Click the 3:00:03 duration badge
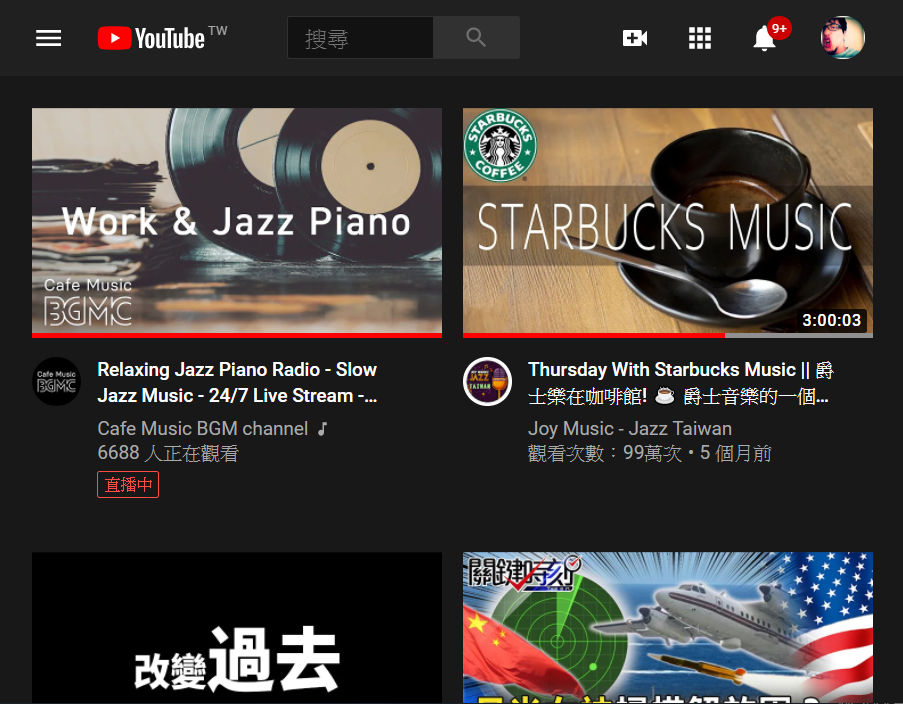Screen dimensions: 903x704 pos(832,320)
